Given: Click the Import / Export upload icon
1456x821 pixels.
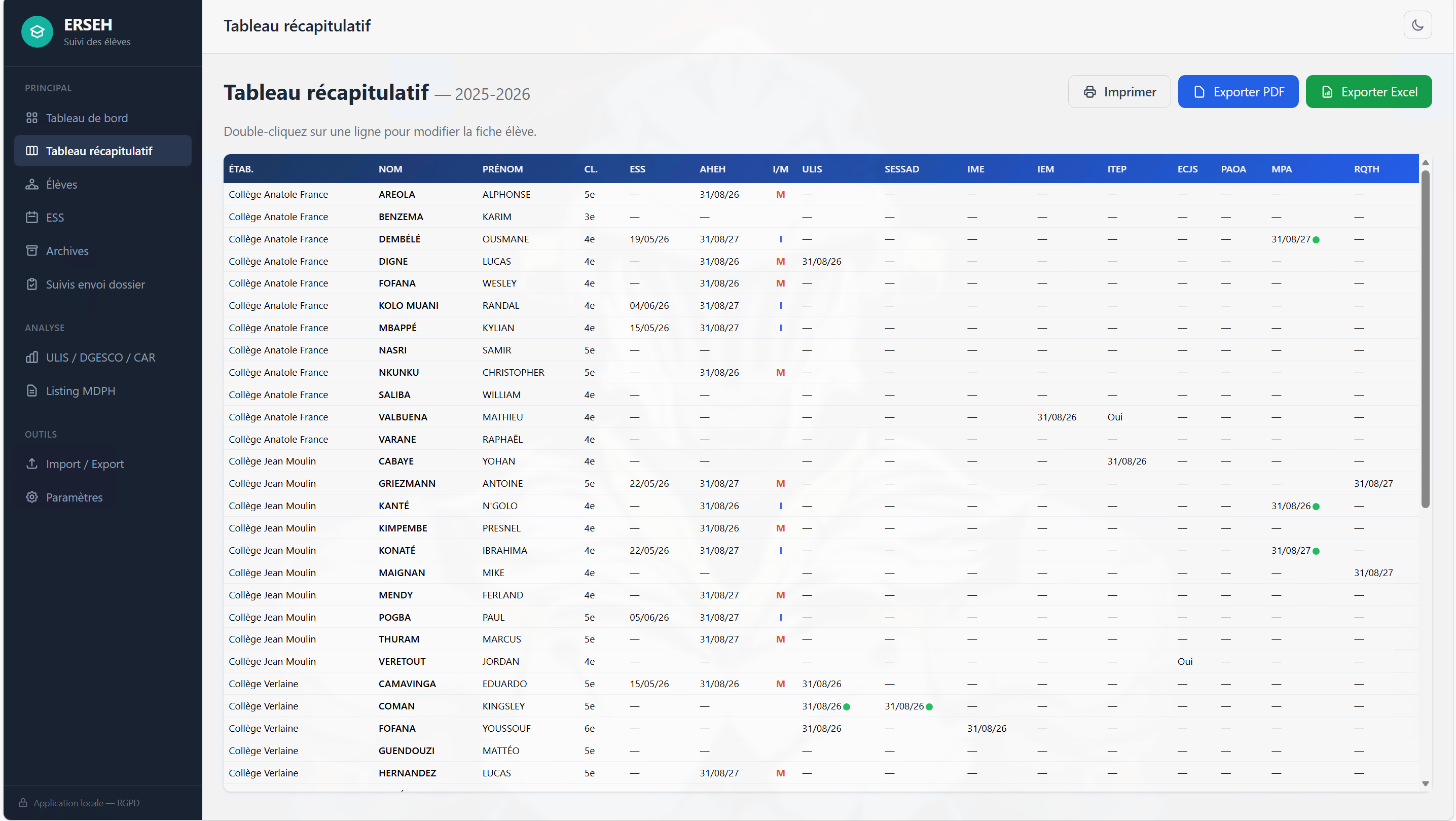Looking at the screenshot, I should coord(31,463).
